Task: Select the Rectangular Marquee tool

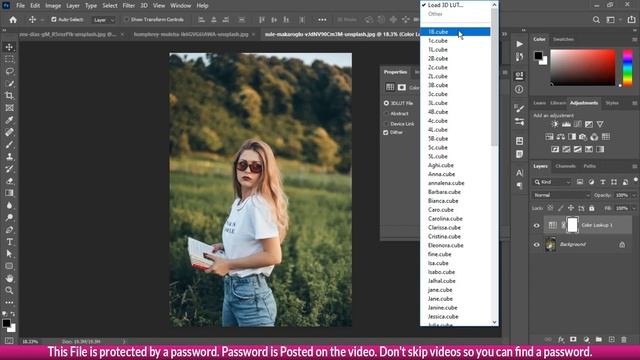Action: click(9, 59)
